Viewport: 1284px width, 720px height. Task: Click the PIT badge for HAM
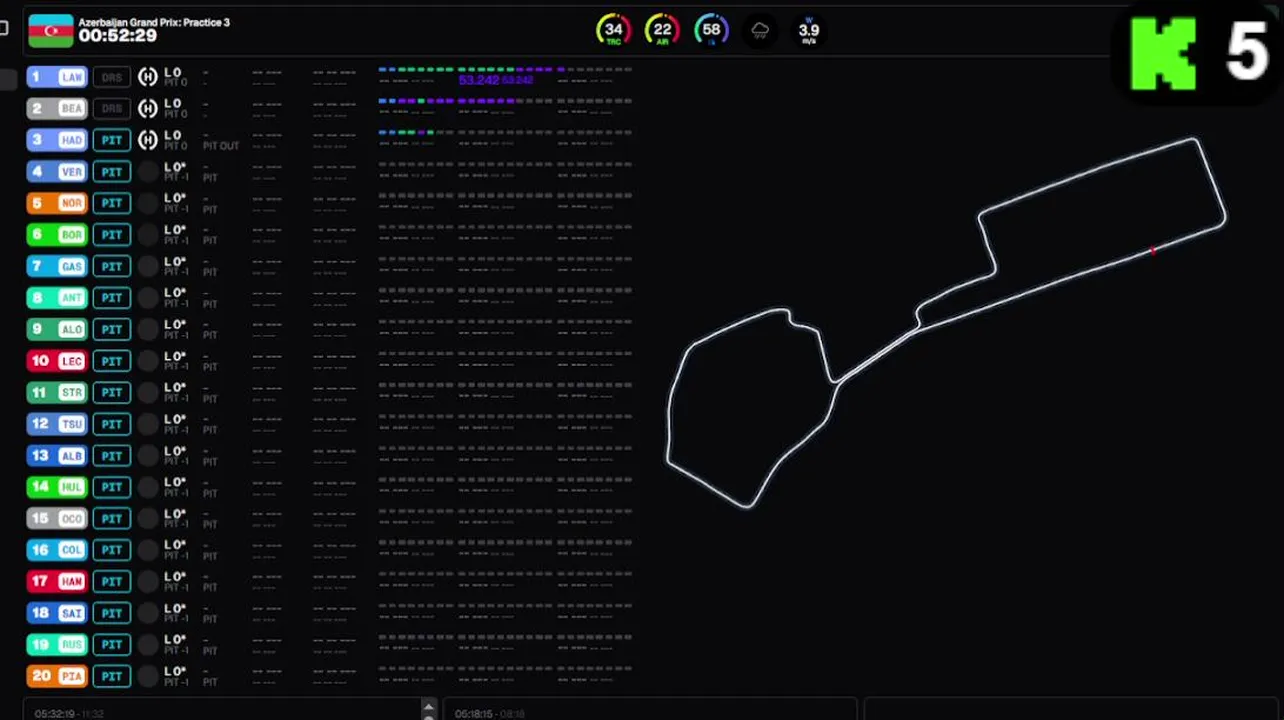112,581
